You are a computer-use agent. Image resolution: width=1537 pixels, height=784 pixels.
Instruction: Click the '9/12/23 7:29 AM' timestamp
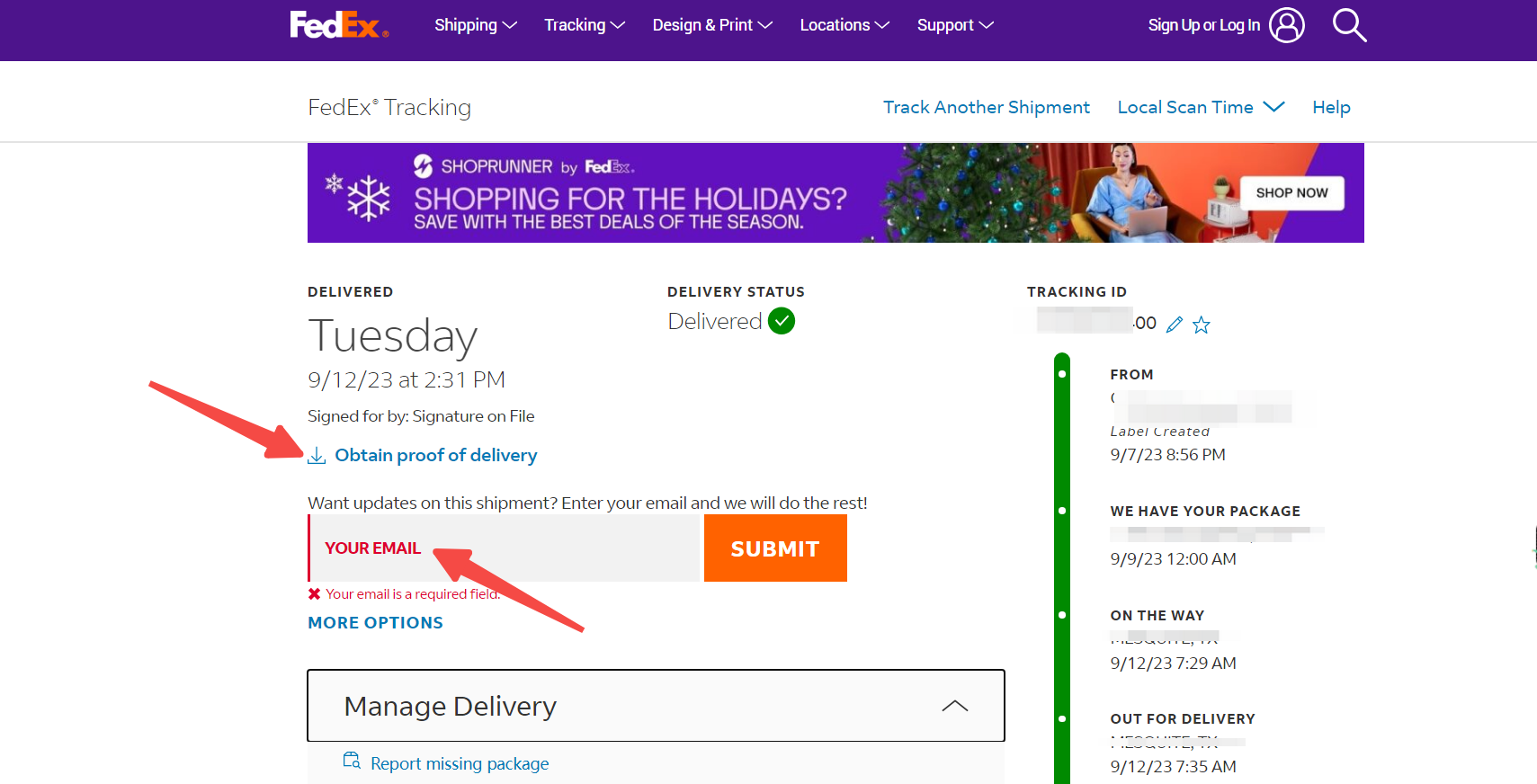[1173, 664]
